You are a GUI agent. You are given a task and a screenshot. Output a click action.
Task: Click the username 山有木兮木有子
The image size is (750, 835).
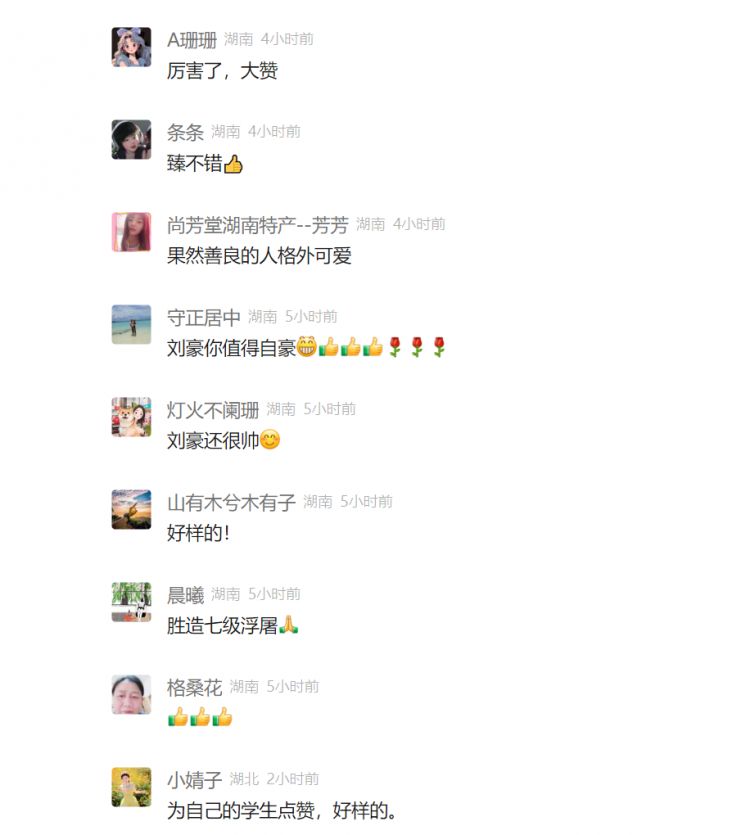pos(231,503)
